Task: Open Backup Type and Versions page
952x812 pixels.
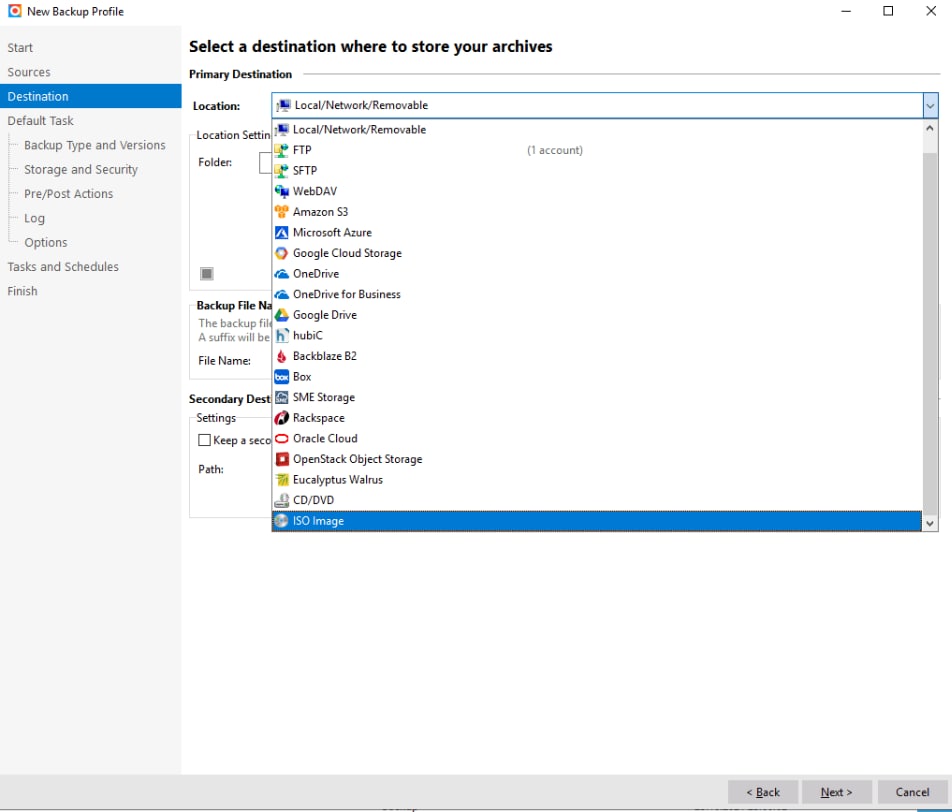Action: pos(95,145)
